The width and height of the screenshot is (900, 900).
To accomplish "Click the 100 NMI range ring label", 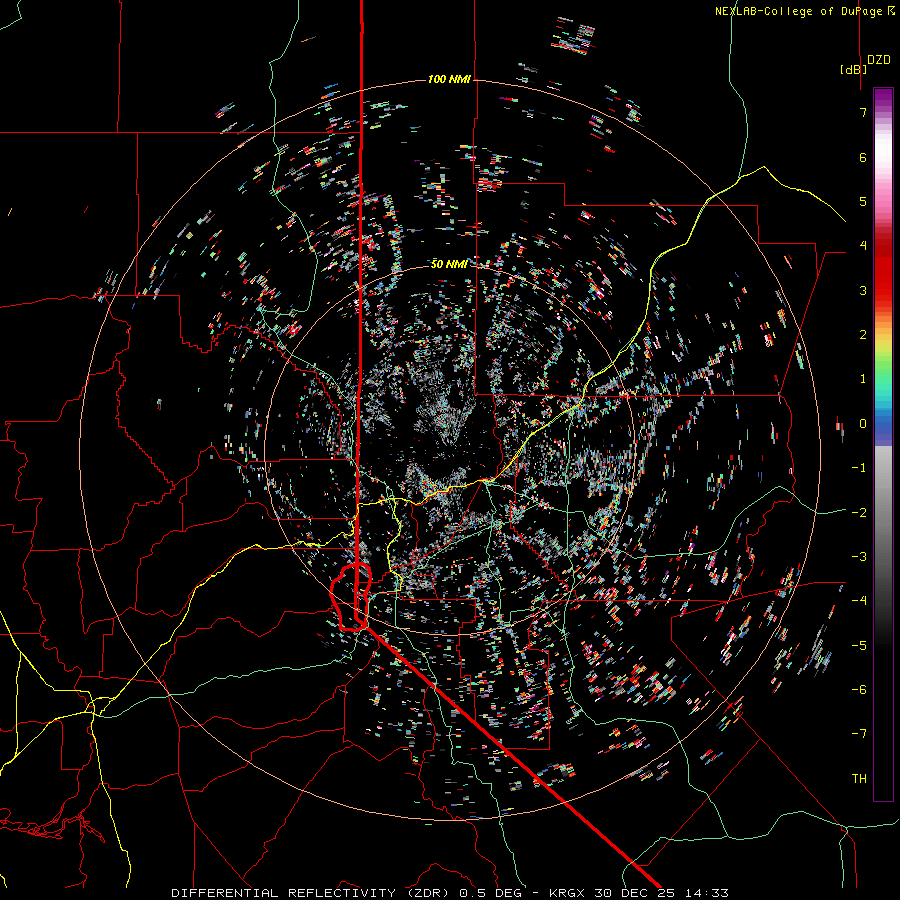I will click(449, 79).
